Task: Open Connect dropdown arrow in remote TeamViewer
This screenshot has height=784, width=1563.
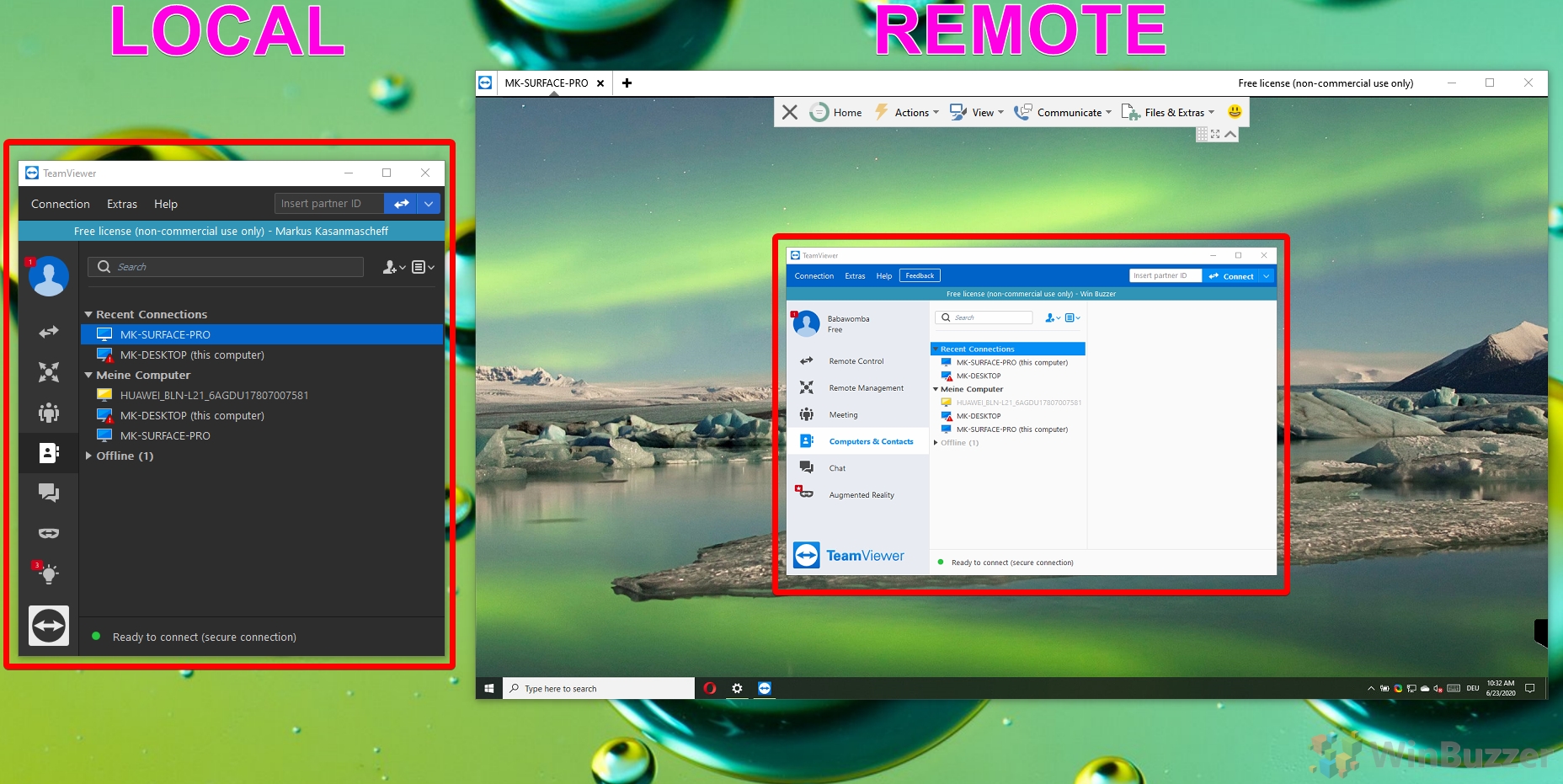Action: (1267, 276)
